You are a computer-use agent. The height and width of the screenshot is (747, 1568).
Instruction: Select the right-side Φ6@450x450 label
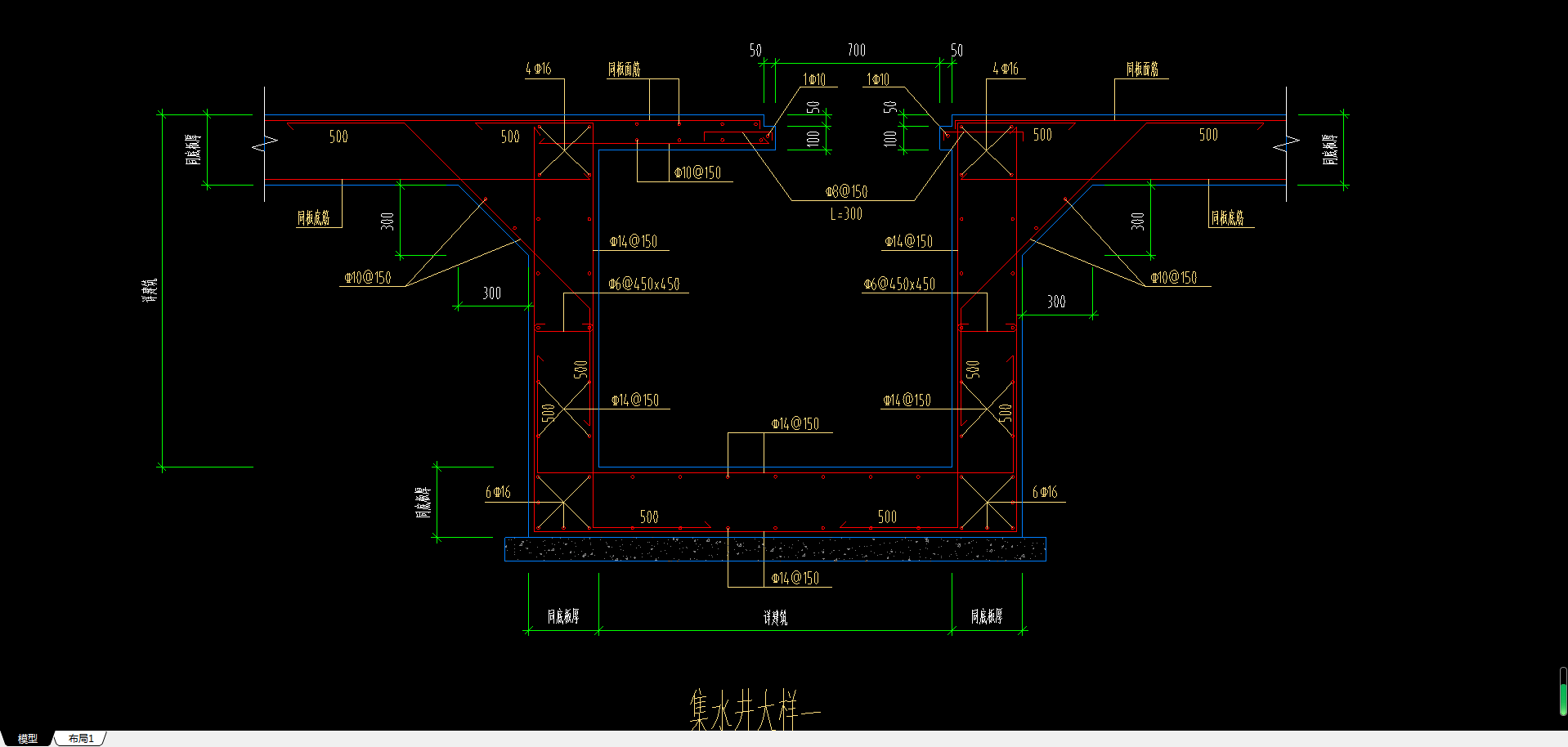click(x=899, y=284)
